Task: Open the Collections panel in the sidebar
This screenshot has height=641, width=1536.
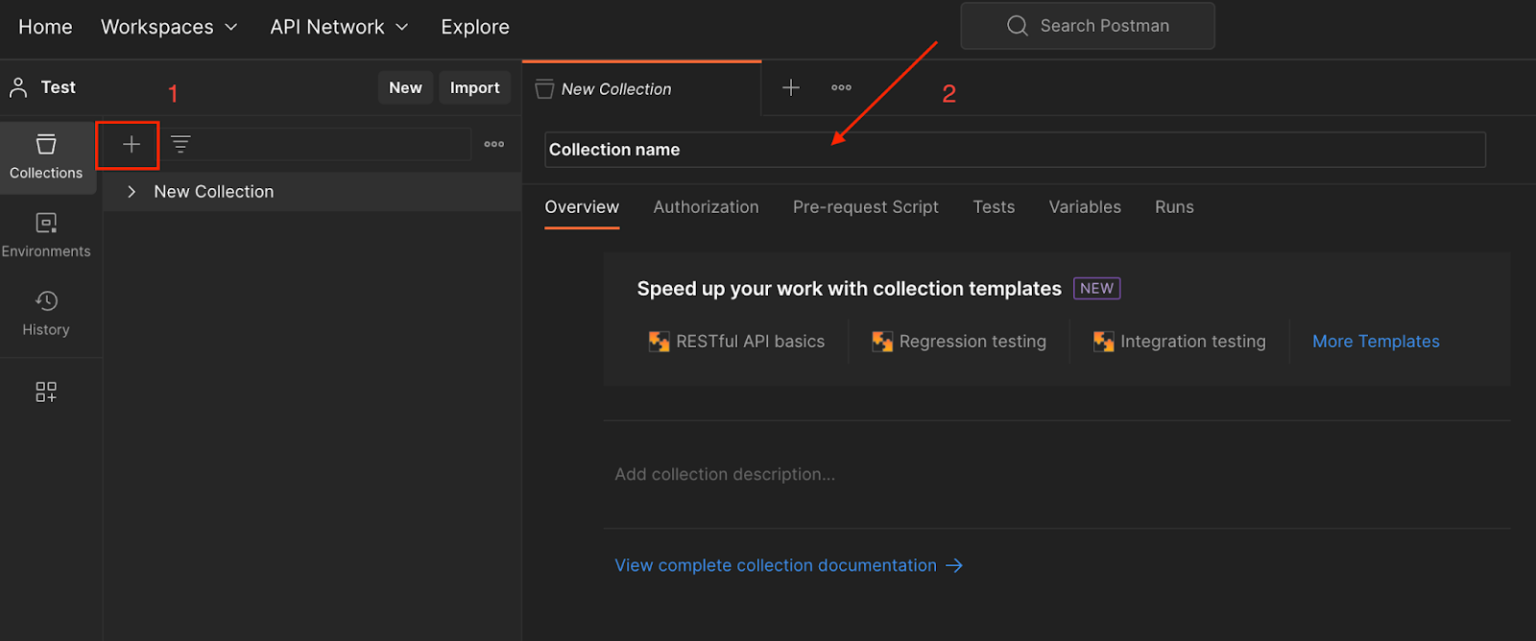Action: (46, 157)
